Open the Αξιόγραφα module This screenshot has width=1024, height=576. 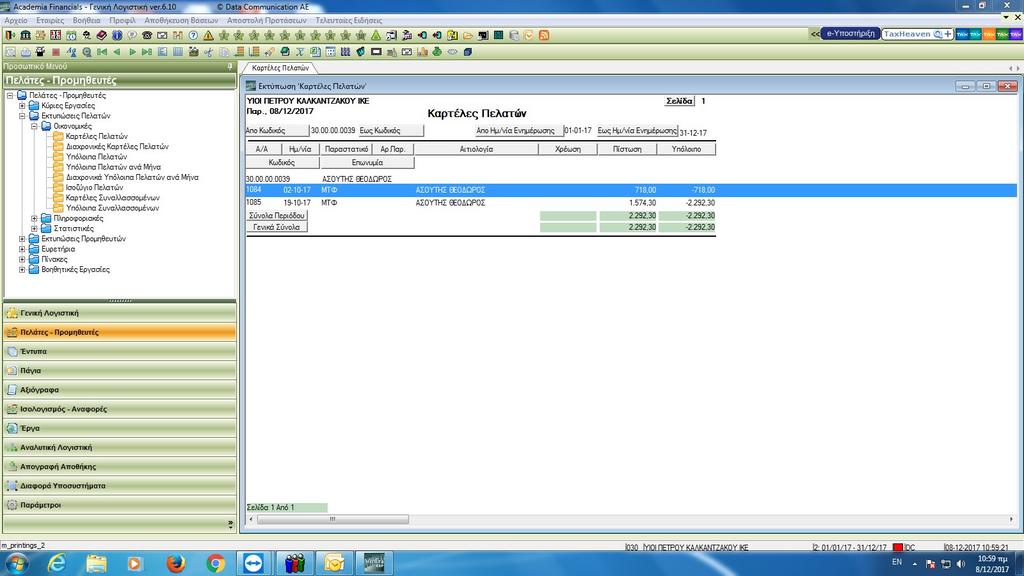coord(120,390)
